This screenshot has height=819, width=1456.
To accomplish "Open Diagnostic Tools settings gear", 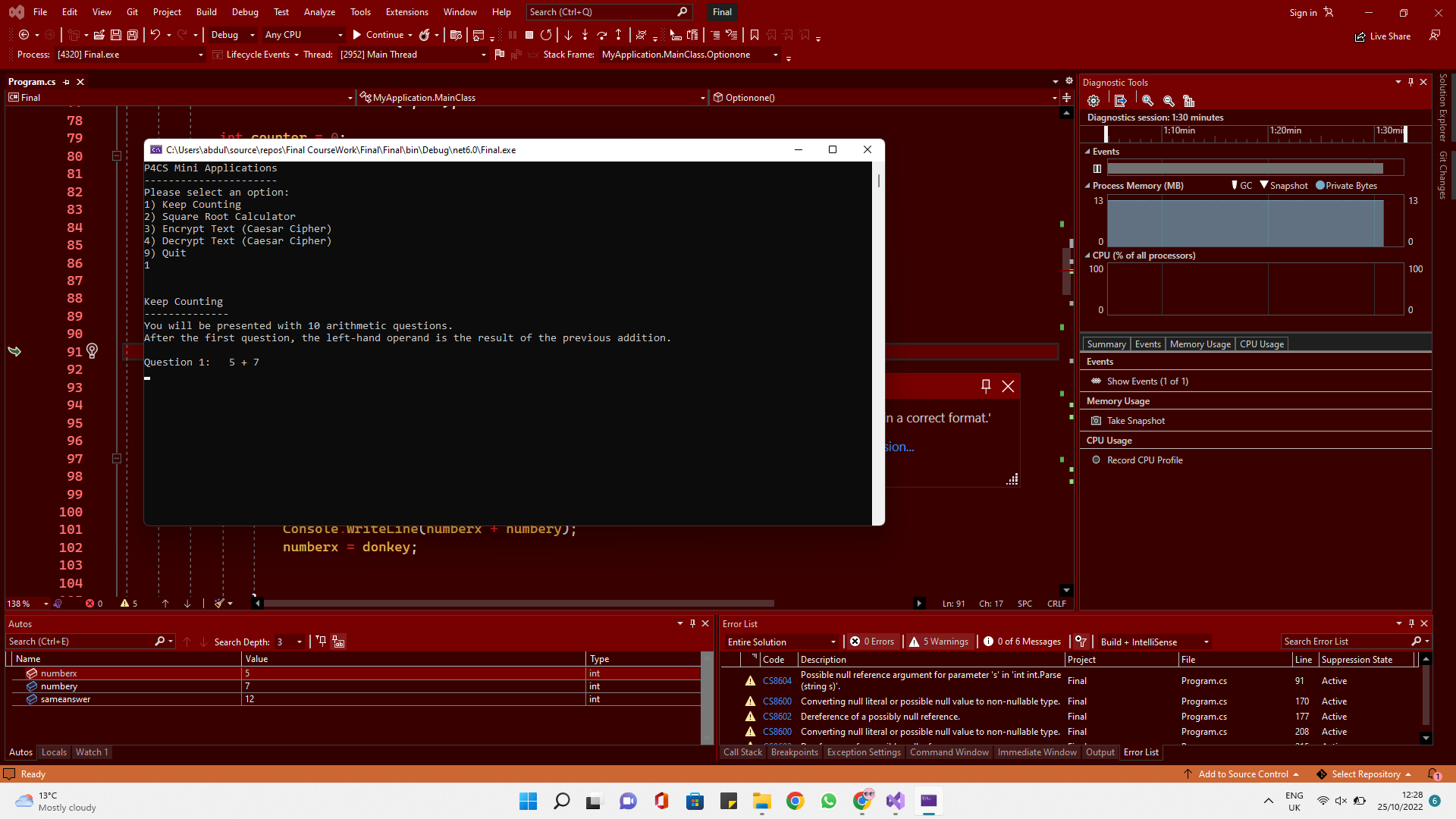I will [1093, 101].
